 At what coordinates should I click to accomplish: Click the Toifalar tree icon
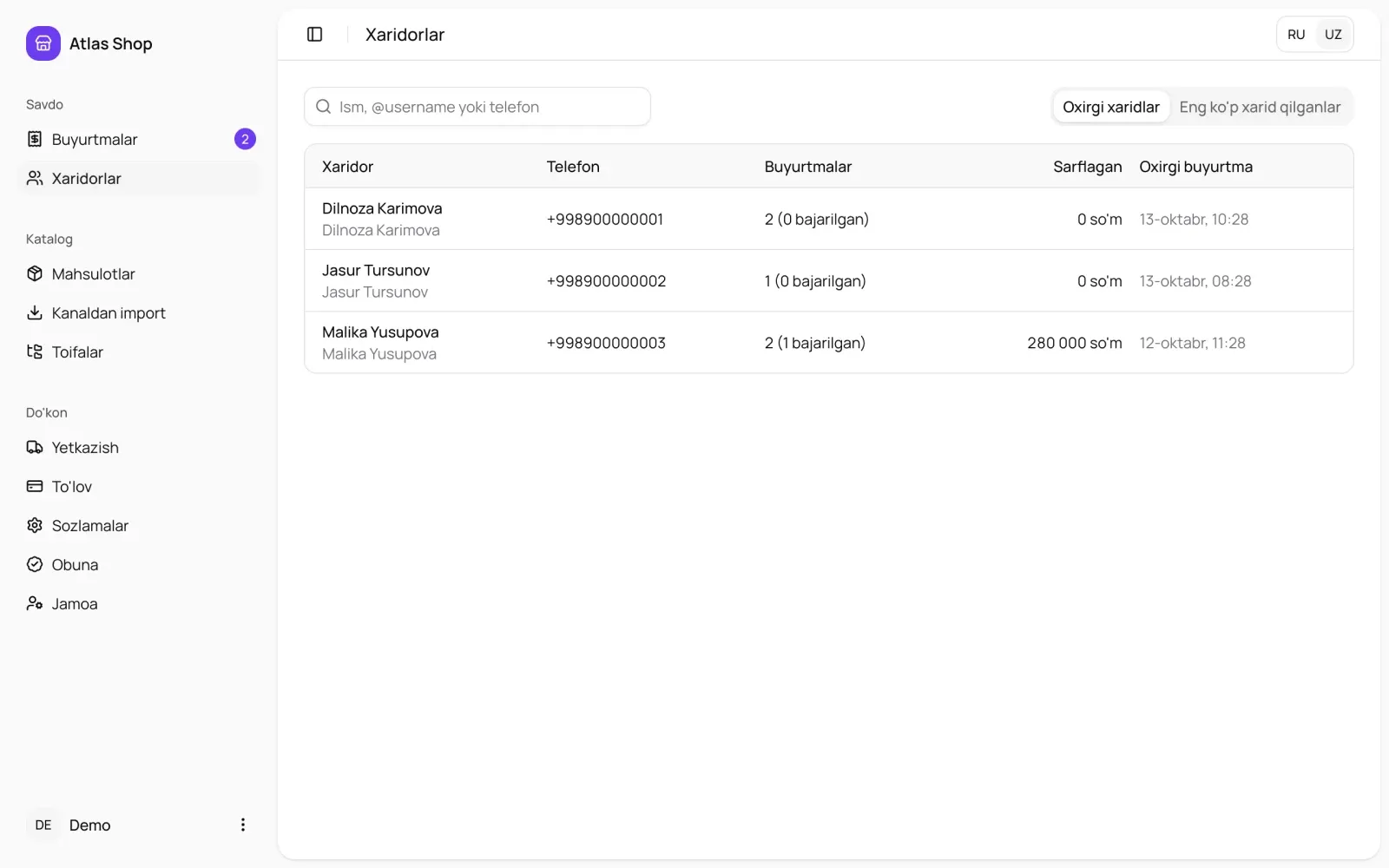pyautogui.click(x=35, y=352)
